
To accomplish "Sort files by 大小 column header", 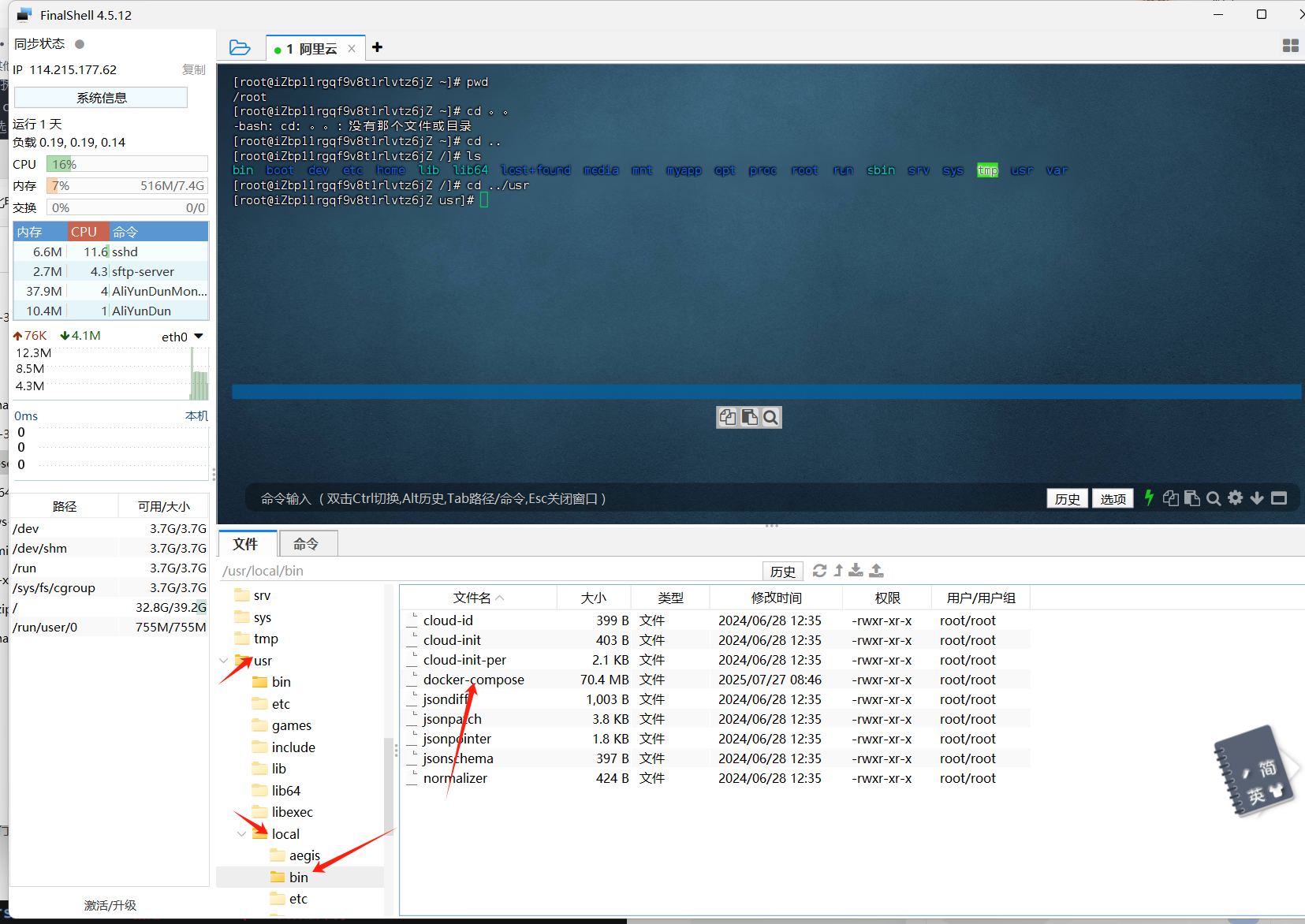I will (x=594, y=598).
